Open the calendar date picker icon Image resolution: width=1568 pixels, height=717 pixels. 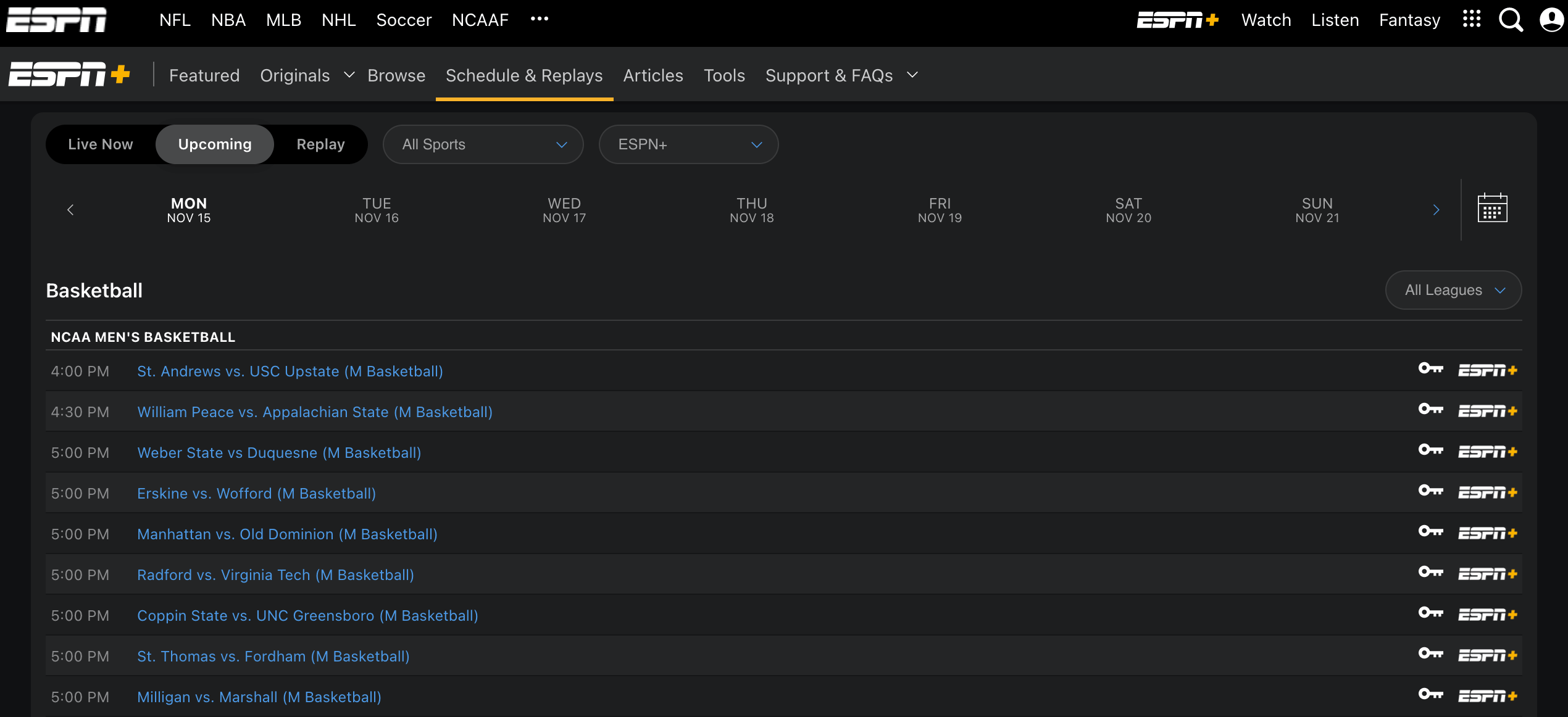pyautogui.click(x=1493, y=209)
